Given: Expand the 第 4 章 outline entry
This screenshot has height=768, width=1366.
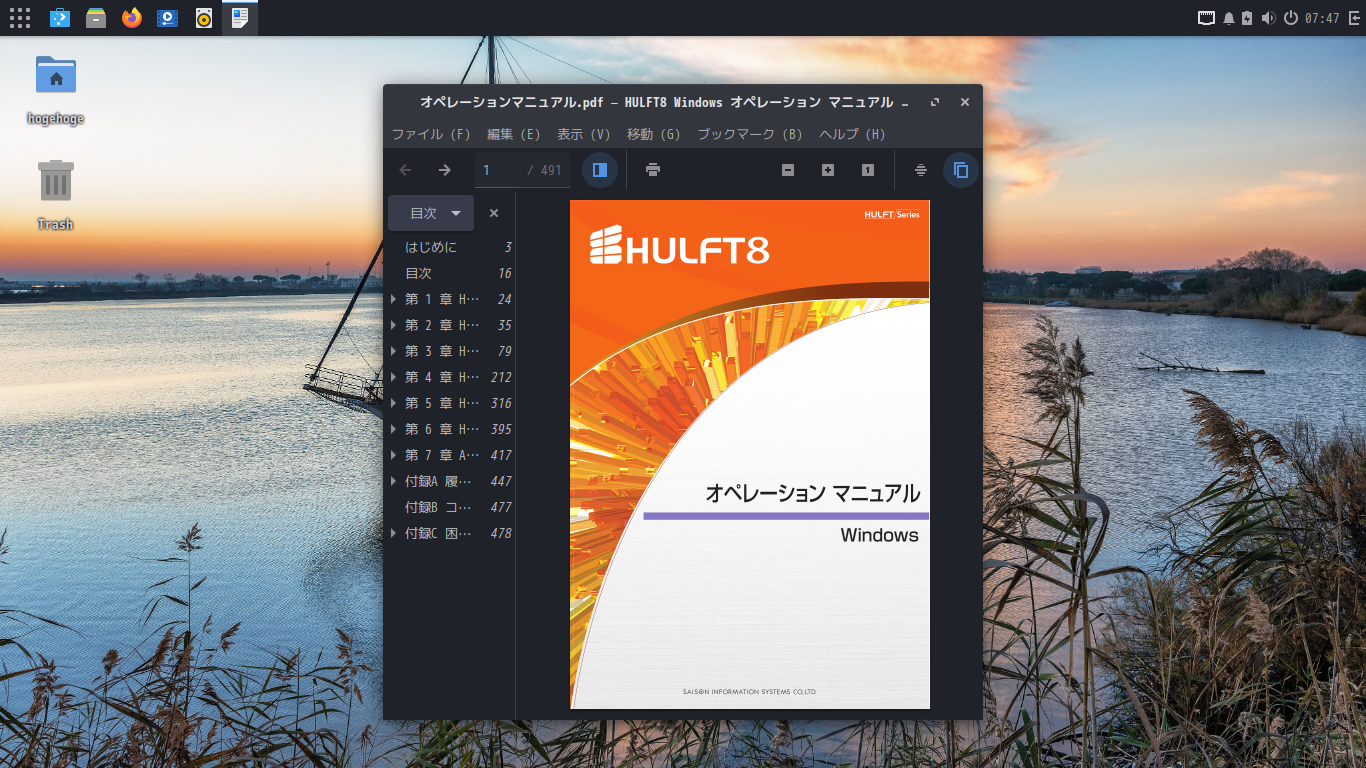Looking at the screenshot, I should pos(394,377).
